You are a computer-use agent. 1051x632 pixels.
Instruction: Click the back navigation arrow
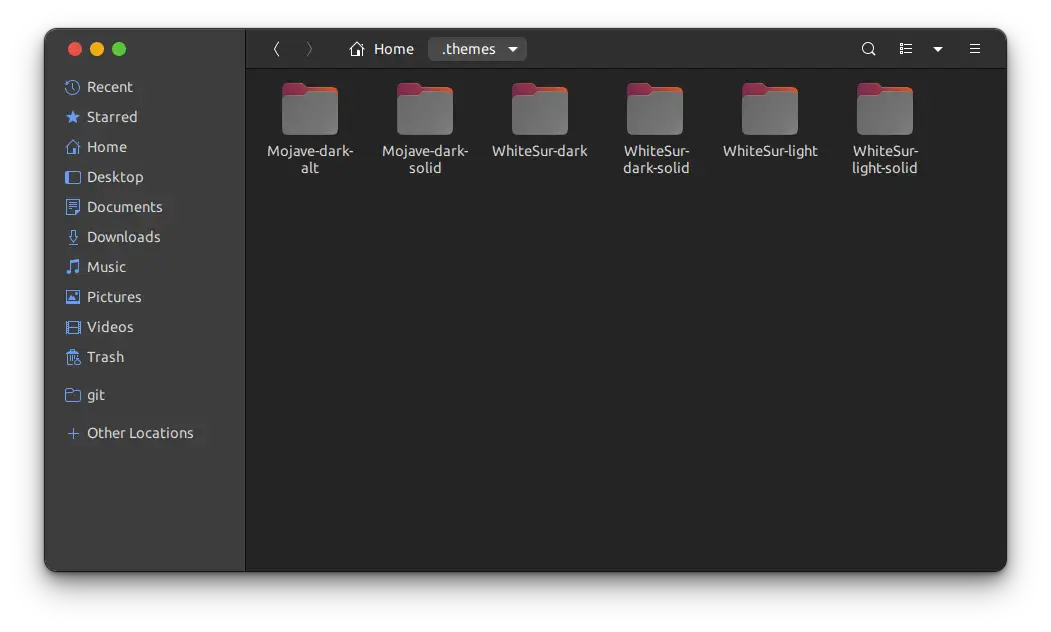276,49
